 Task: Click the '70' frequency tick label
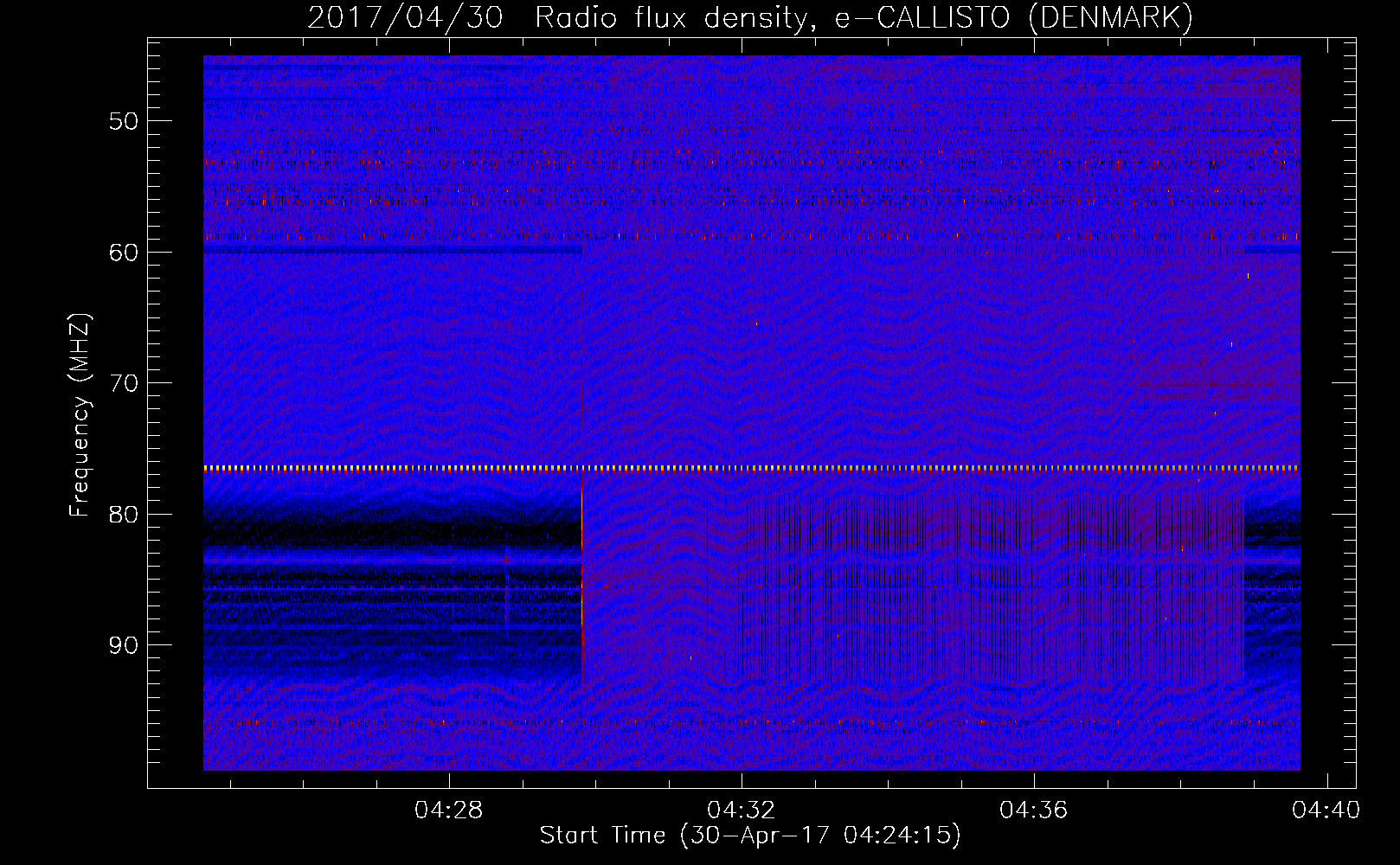click(123, 383)
